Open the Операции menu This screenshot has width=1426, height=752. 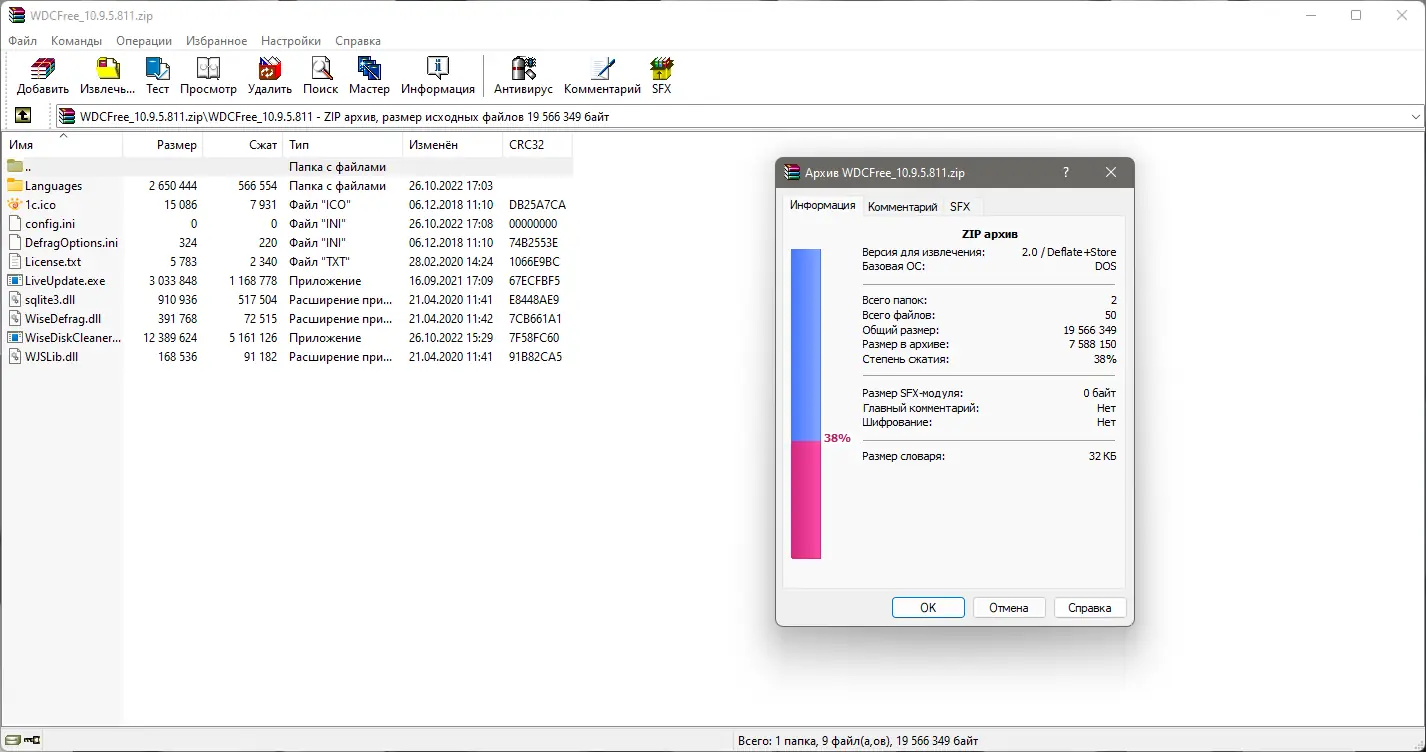[144, 41]
